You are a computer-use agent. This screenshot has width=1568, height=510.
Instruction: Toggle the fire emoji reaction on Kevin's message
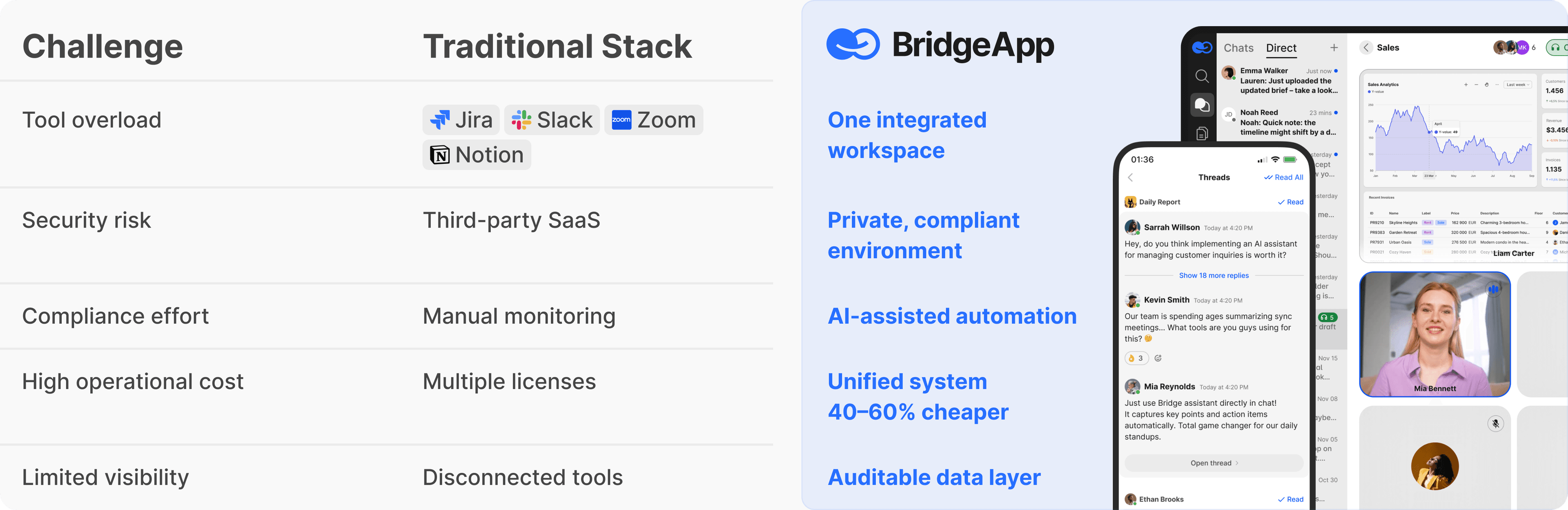(1136, 358)
